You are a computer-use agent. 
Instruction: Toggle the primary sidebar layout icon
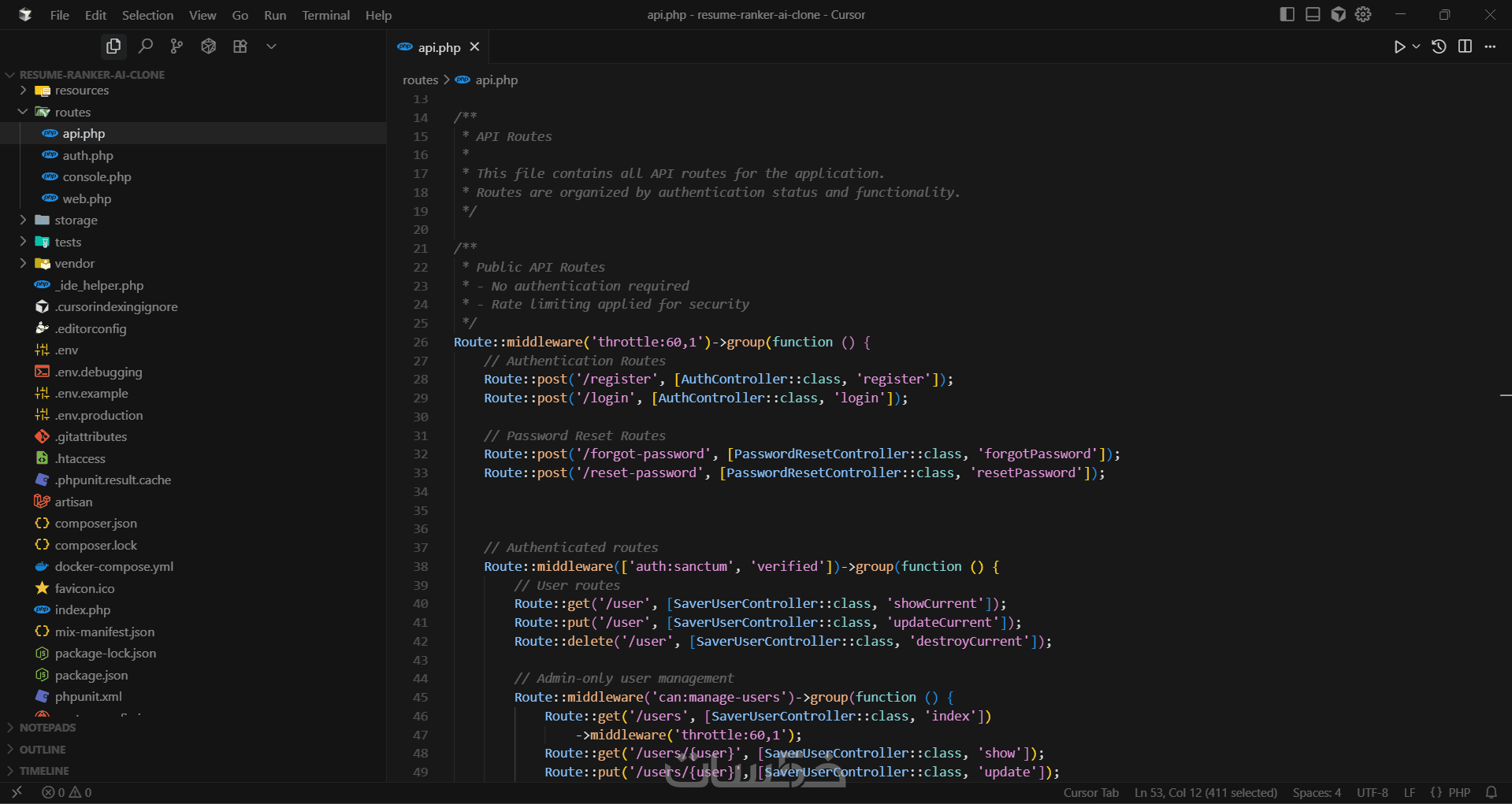pyautogui.click(x=1287, y=14)
